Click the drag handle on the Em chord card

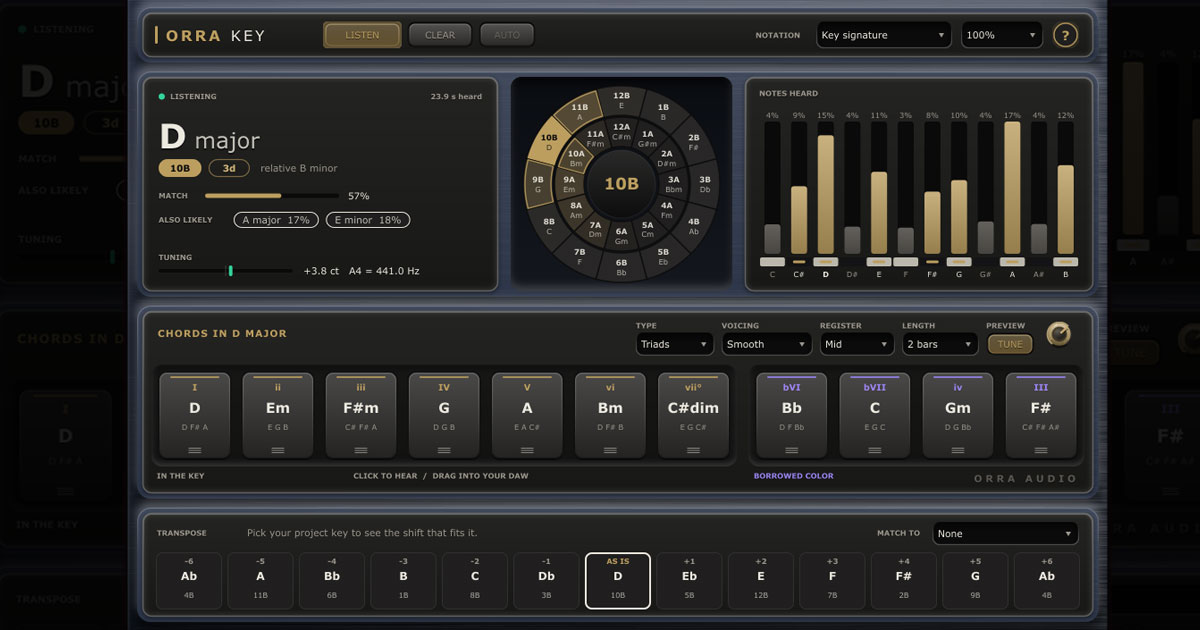tap(278, 450)
